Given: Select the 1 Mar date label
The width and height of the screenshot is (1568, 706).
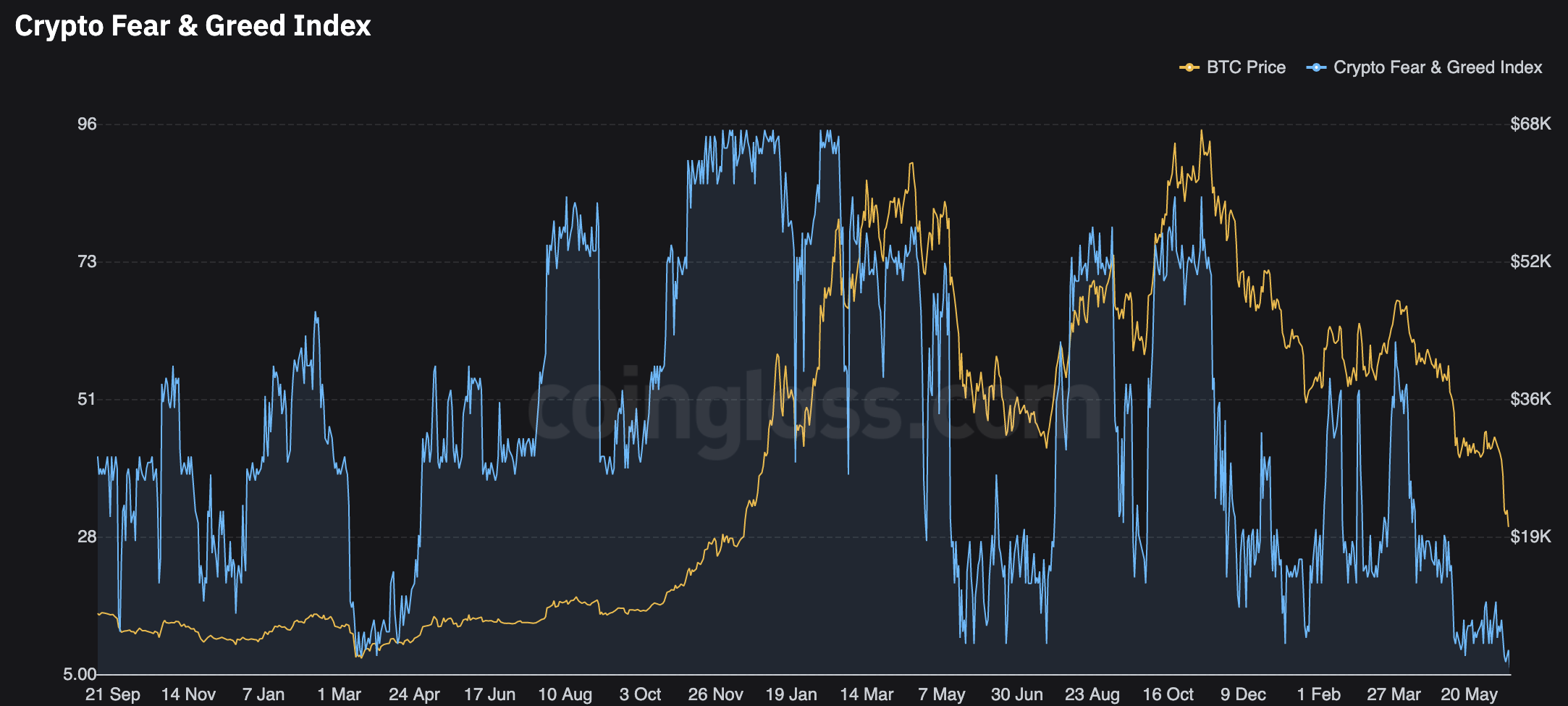Looking at the screenshot, I should pyautogui.click(x=339, y=694).
